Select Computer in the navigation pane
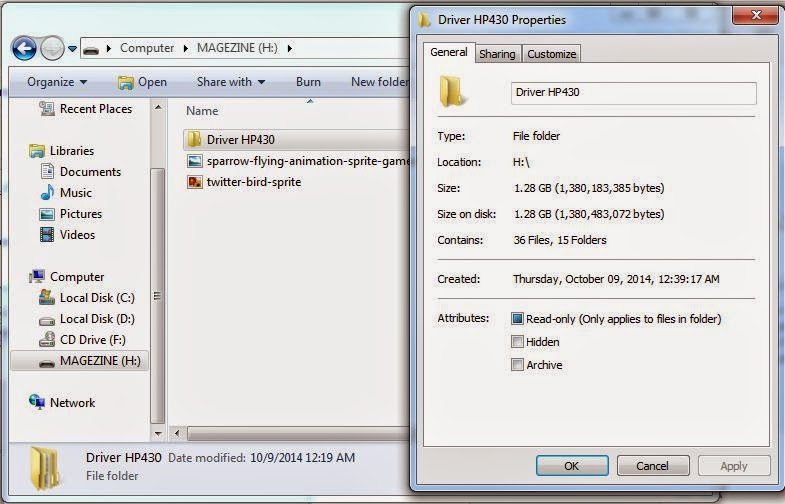 pyautogui.click(x=77, y=277)
